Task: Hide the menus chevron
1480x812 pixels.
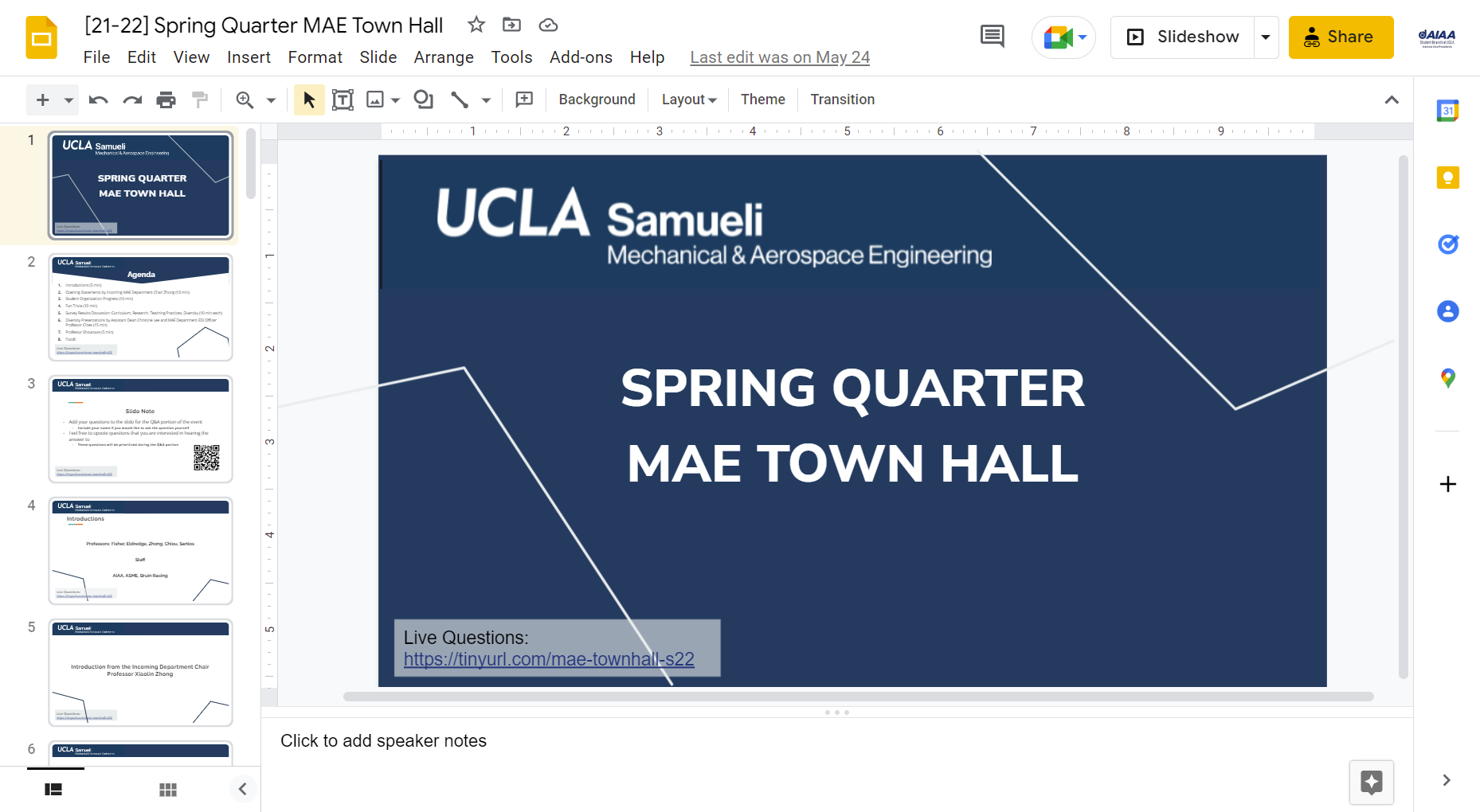Action: coord(1392,100)
